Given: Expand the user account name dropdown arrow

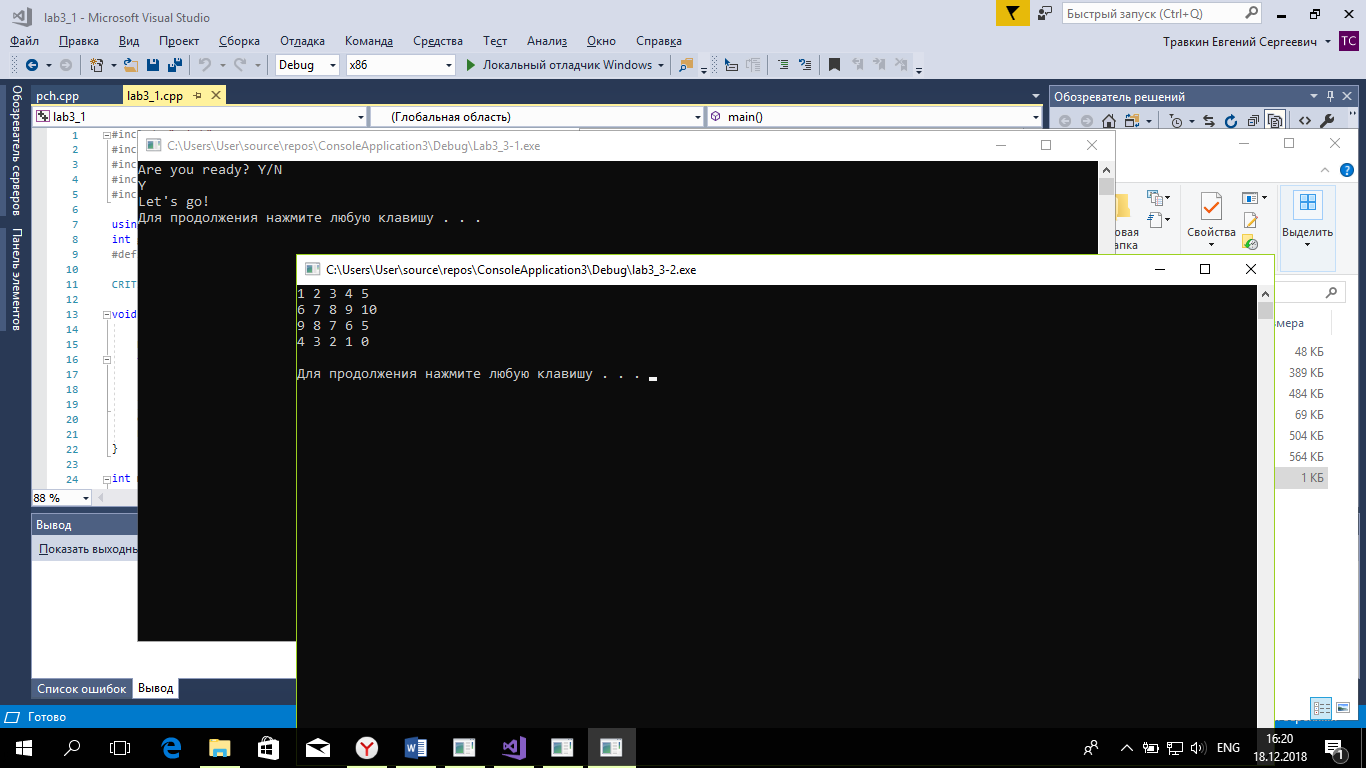Looking at the screenshot, I should tap(1327, 41).
